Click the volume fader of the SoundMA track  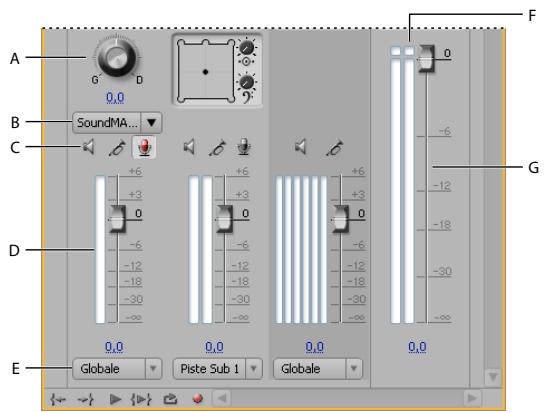(x=117, y=218)
